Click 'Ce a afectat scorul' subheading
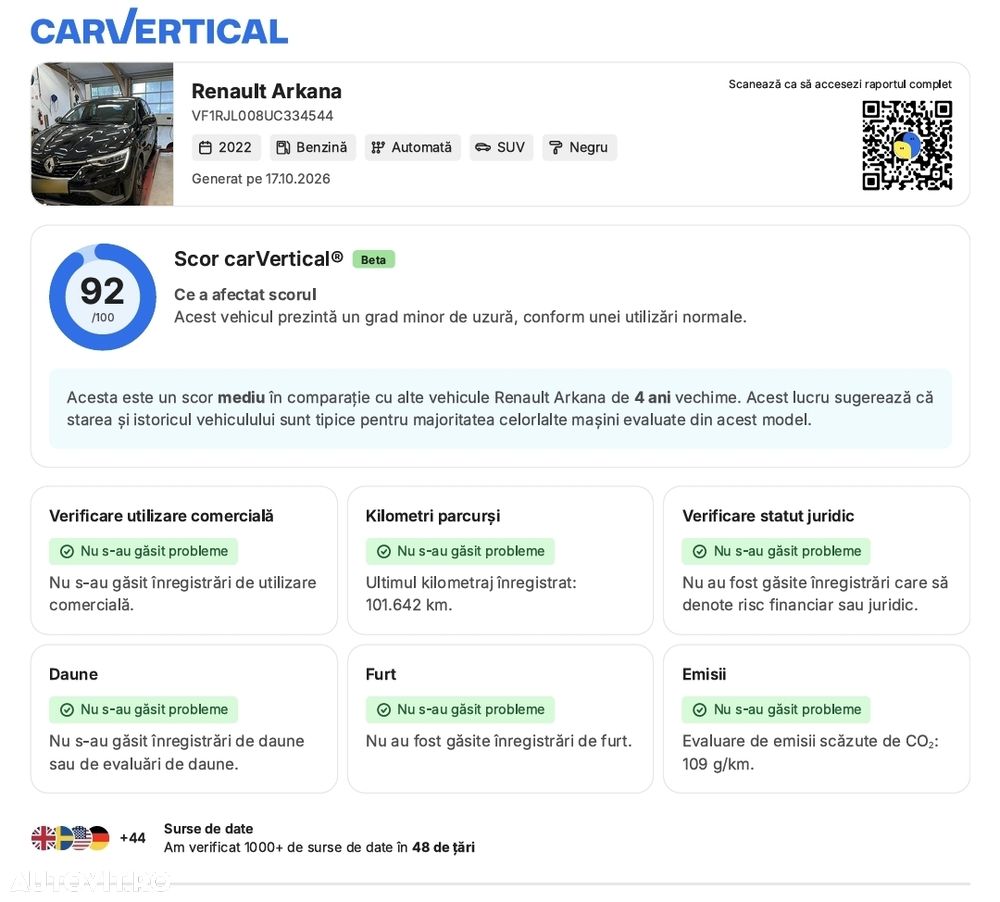 point(245,295)
